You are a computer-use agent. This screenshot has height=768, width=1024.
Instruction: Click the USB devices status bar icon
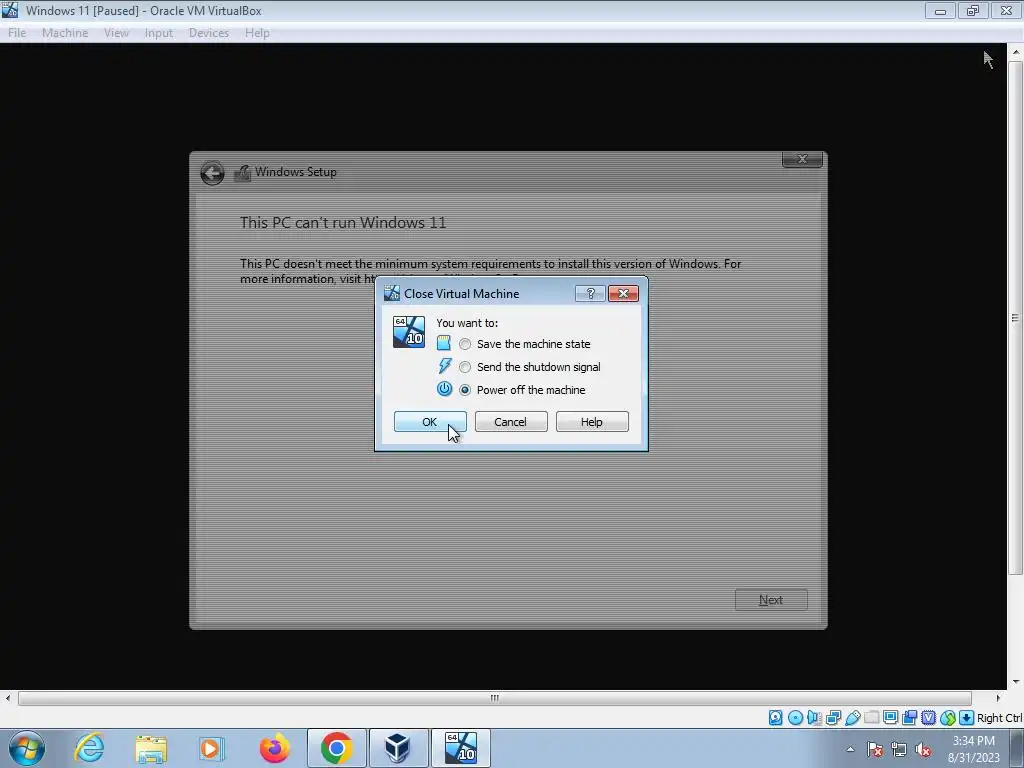coord(852,718)
